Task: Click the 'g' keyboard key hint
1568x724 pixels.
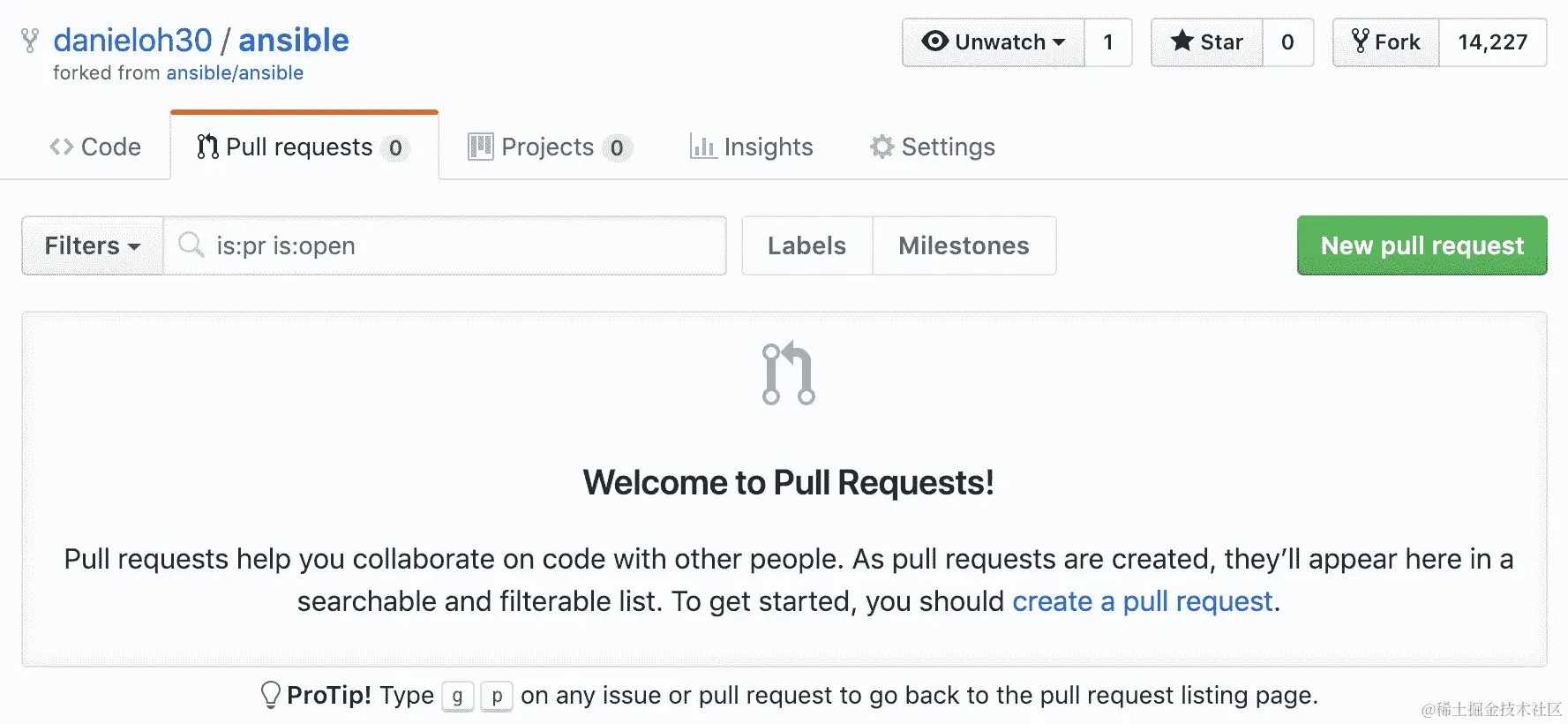Action: pos(458,696)
